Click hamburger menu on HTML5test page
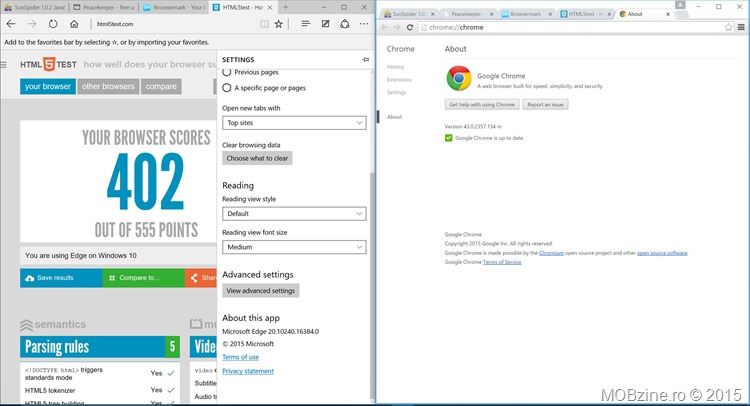Viewport: 750px width, 406px height. 3,65
